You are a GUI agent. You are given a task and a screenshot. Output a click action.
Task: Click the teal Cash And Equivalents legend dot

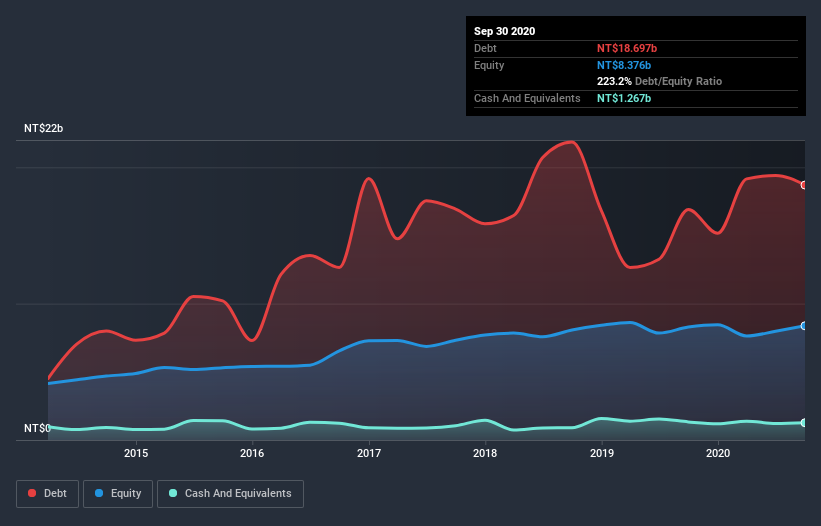[173, 493]
